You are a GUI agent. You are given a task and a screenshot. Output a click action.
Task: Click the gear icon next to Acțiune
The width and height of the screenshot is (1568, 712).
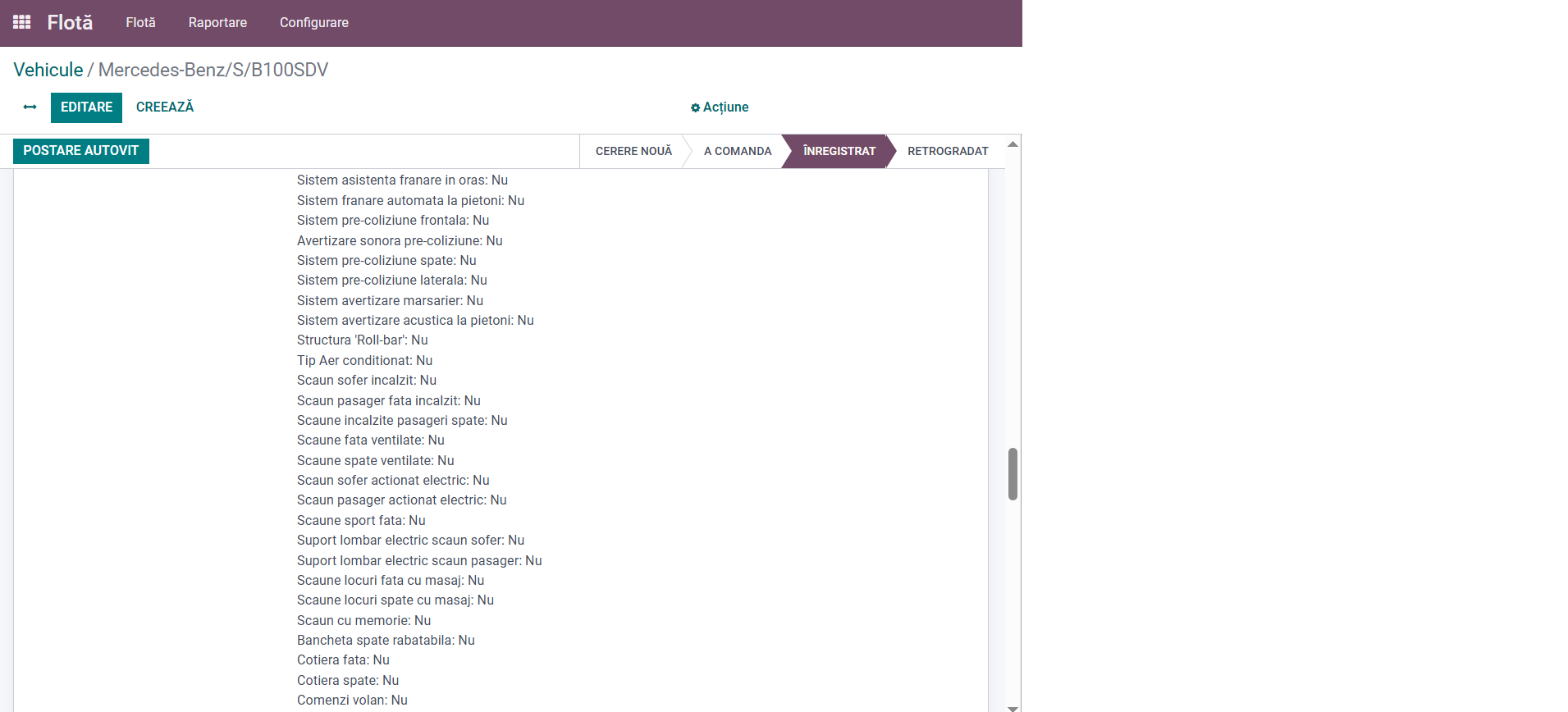click(x=695, y=107)
